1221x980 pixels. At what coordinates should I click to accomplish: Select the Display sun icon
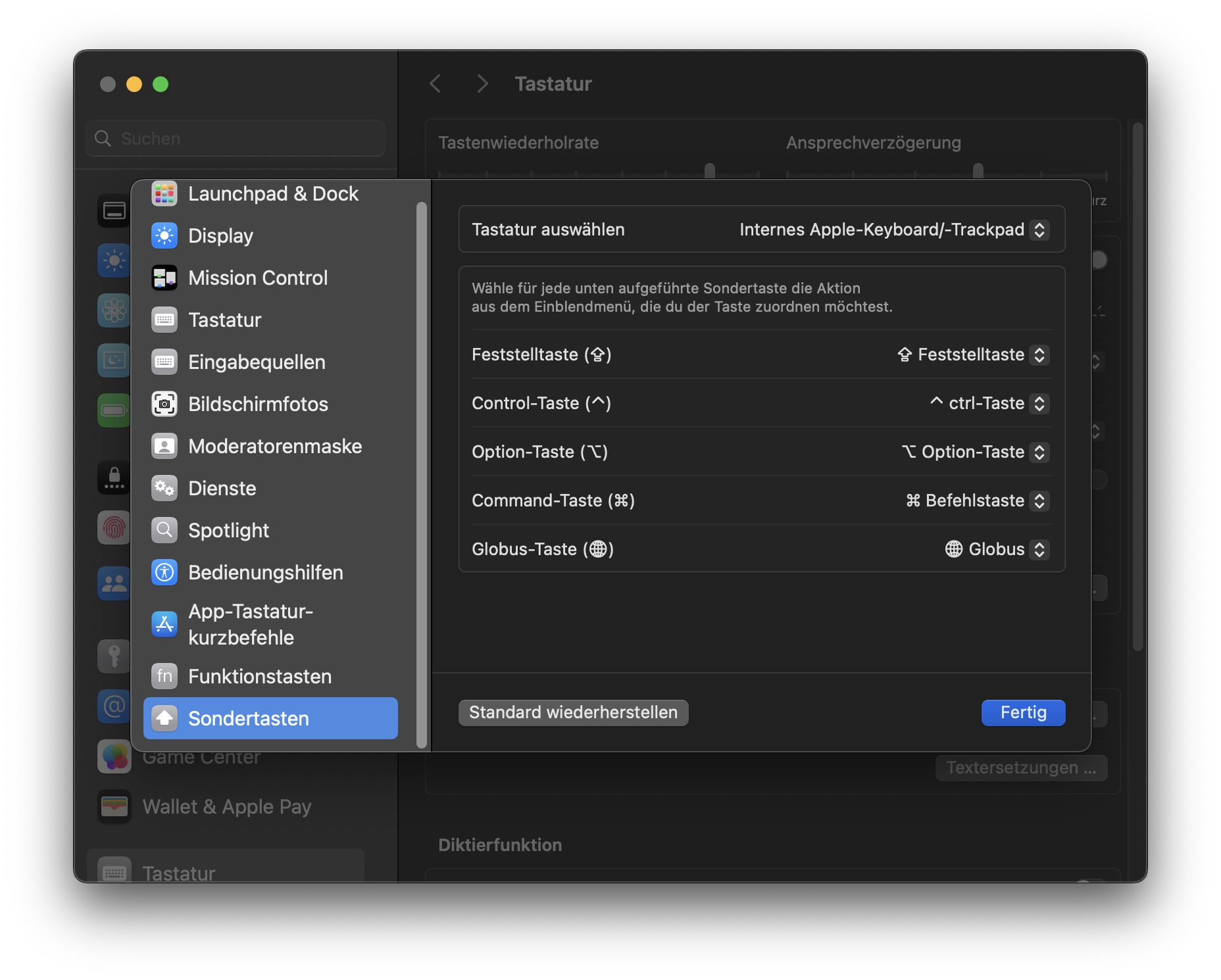click(164, 235)
